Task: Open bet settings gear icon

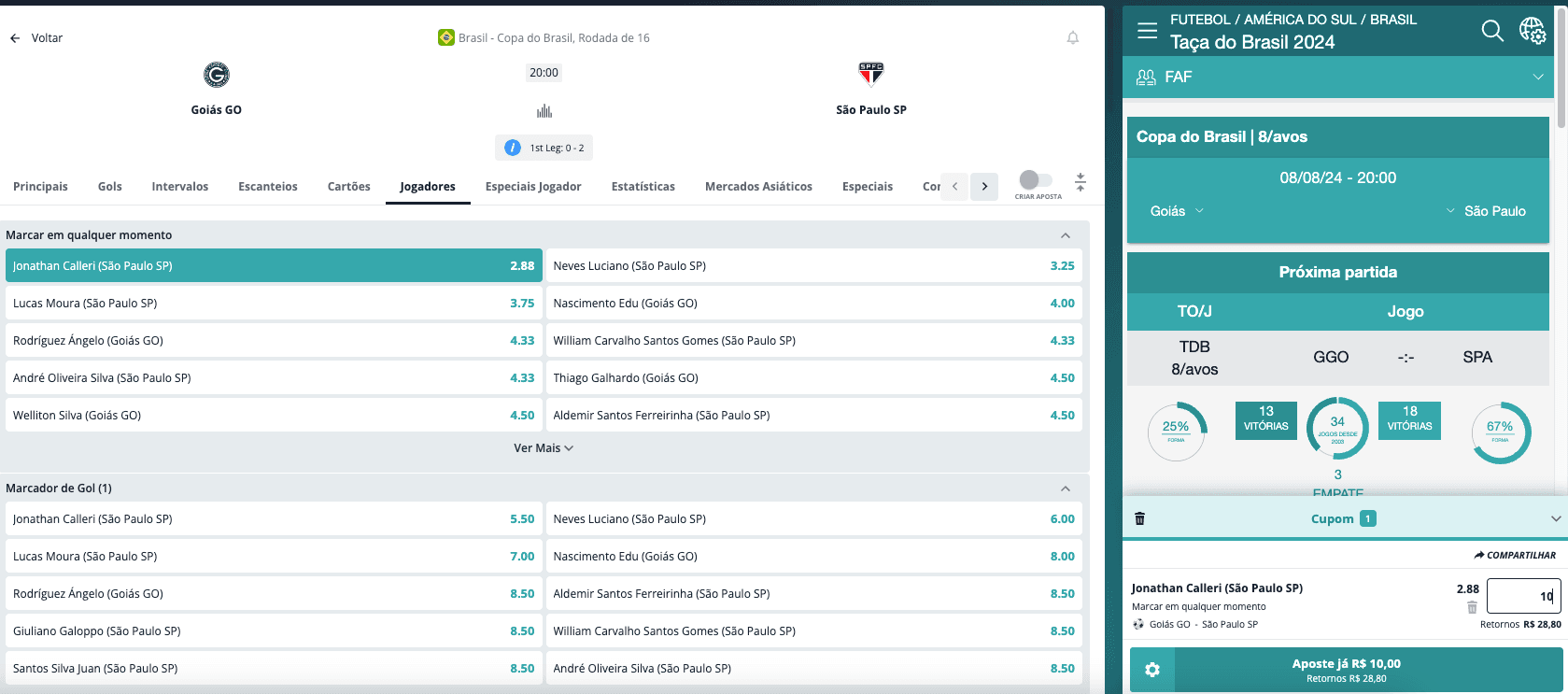Action: coord(1152,670)
